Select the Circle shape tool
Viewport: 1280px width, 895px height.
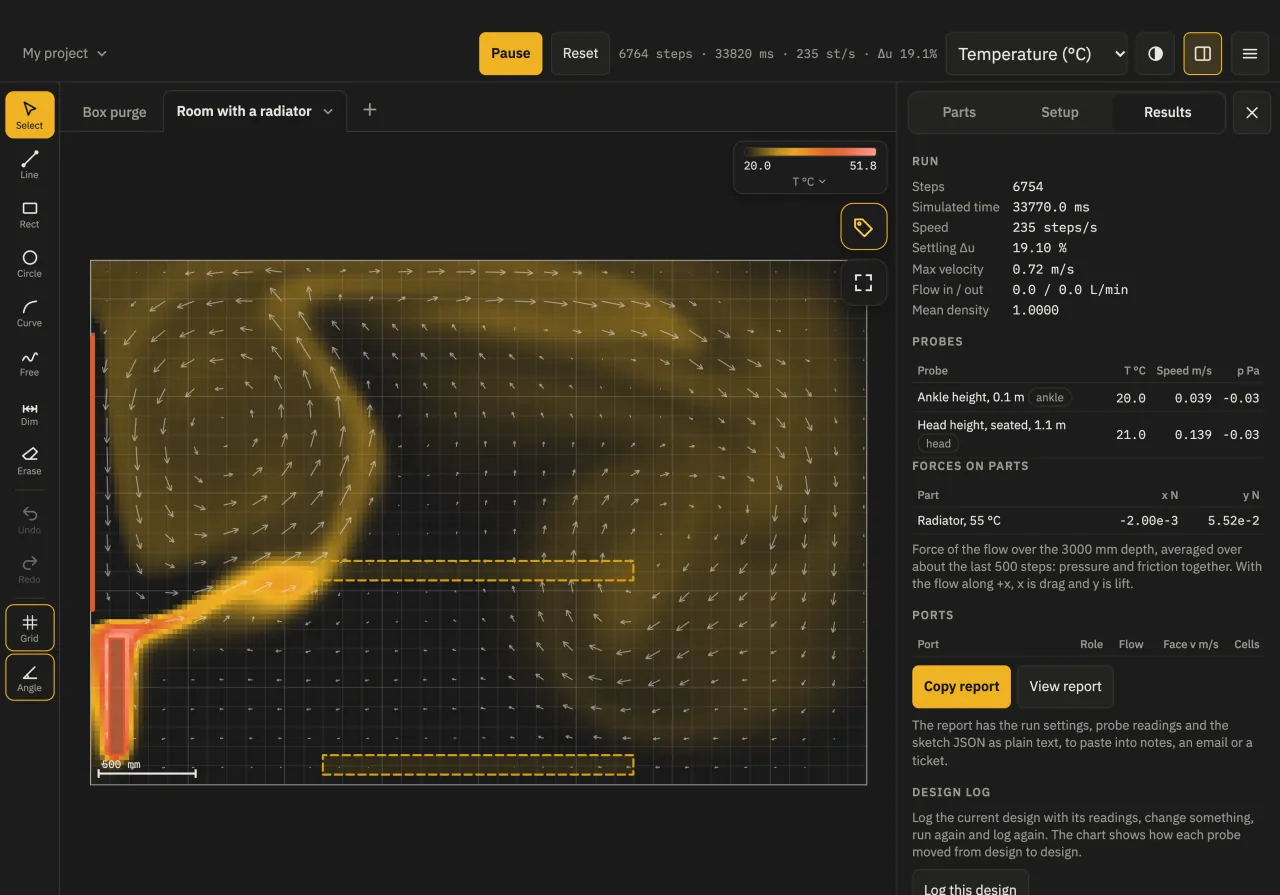[x=29, y=263]
